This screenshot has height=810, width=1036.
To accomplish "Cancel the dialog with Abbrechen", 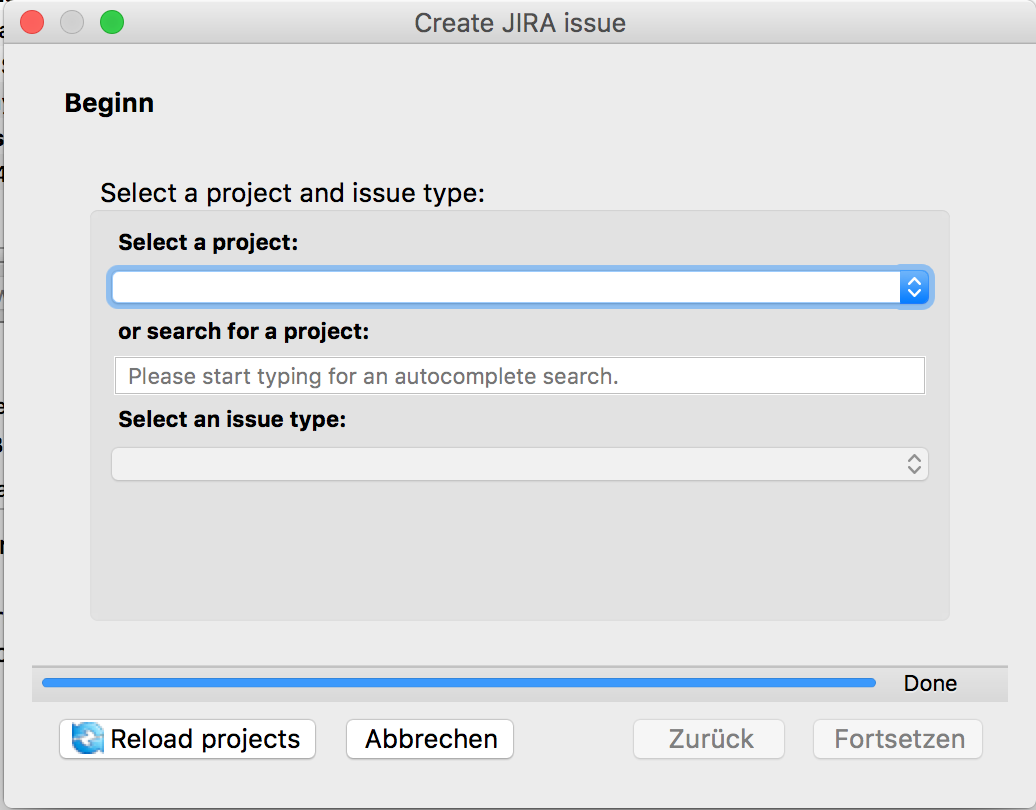I will pyautogui.click(x=430, y=739).
